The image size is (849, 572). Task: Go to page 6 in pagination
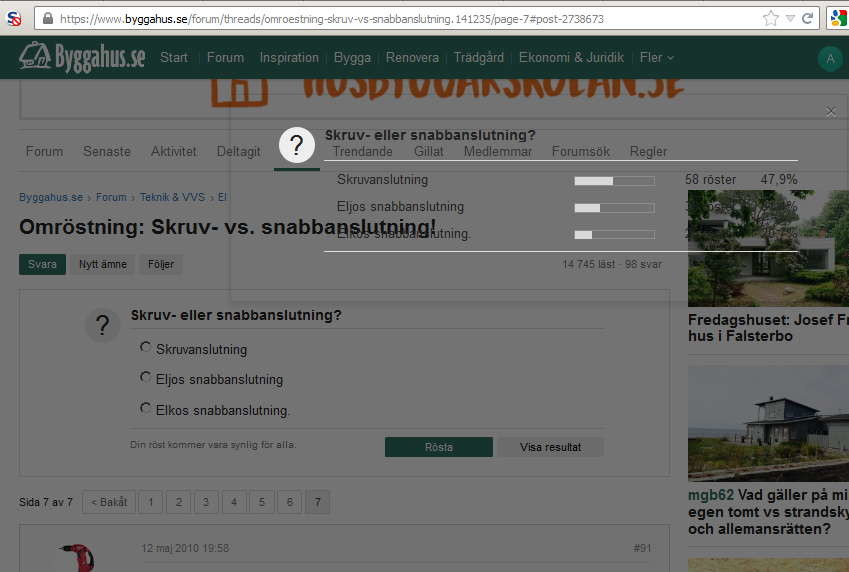289,502
